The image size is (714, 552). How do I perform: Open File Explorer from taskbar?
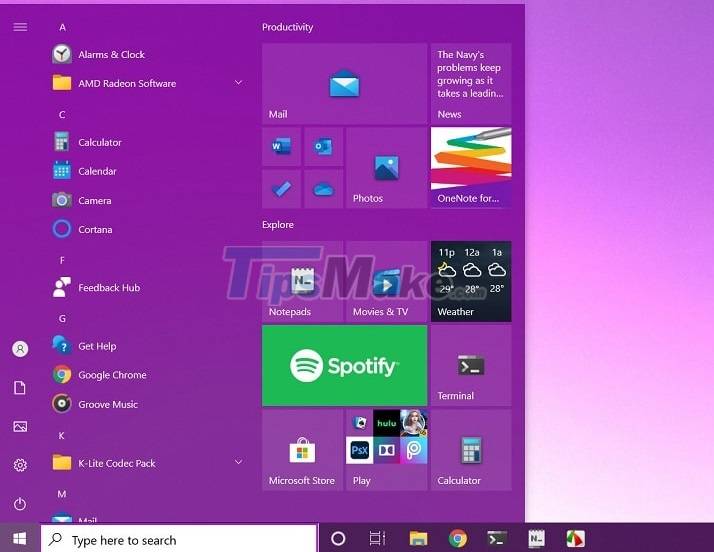click(418, 539)
